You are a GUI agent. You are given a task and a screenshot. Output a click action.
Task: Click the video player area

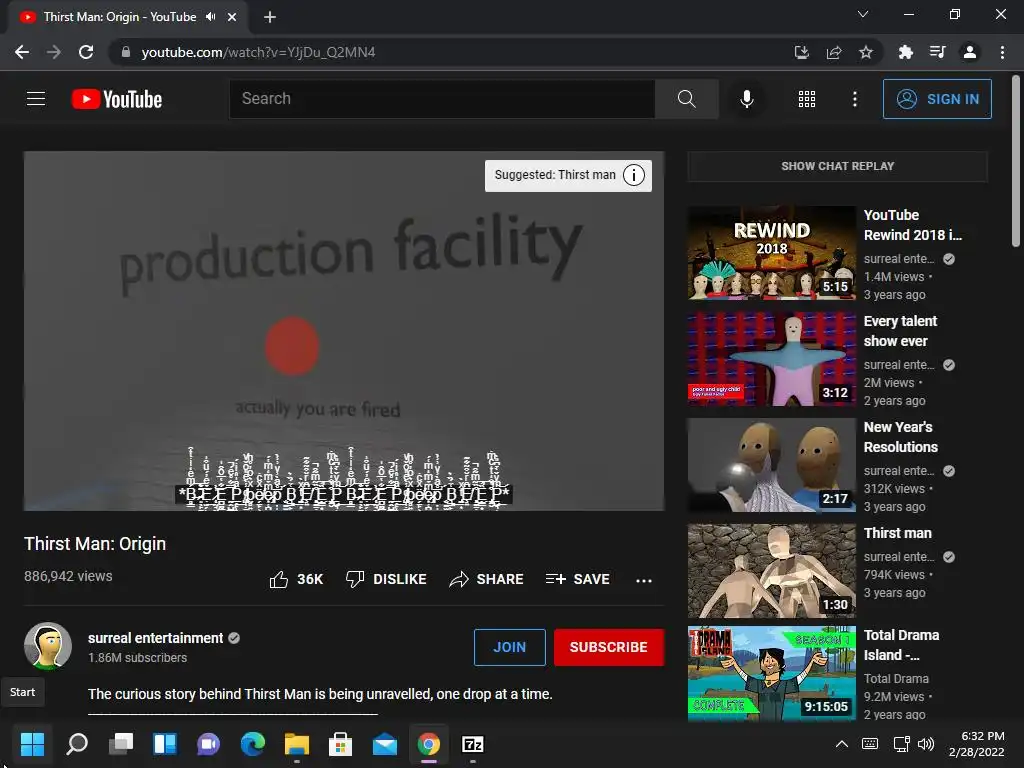click(x=344, y=331)
